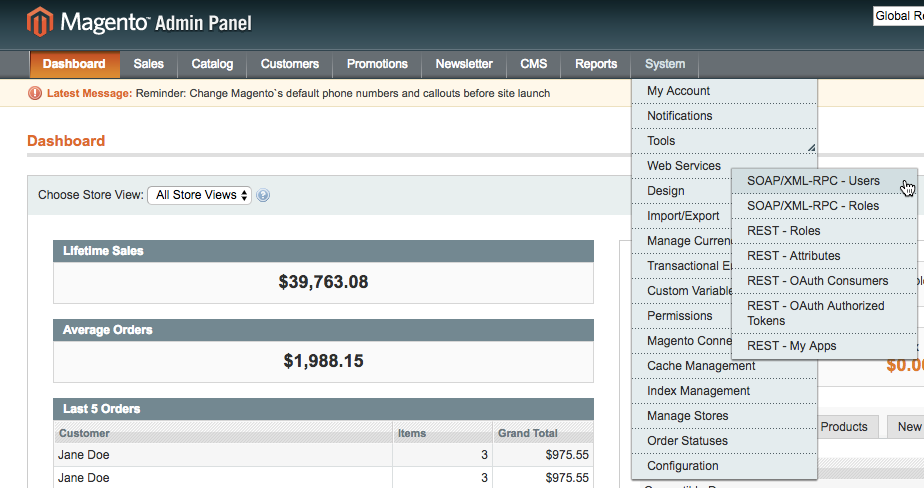Screen dimensions: 924x488
Task: Open the Reports menu
Action: [x=596, y=64]
